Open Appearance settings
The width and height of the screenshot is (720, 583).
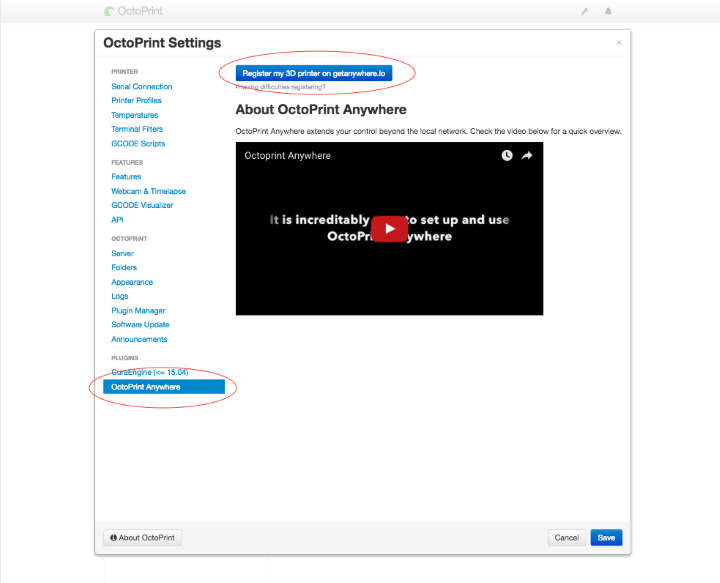pyautogui.click(x=132, y=282)
